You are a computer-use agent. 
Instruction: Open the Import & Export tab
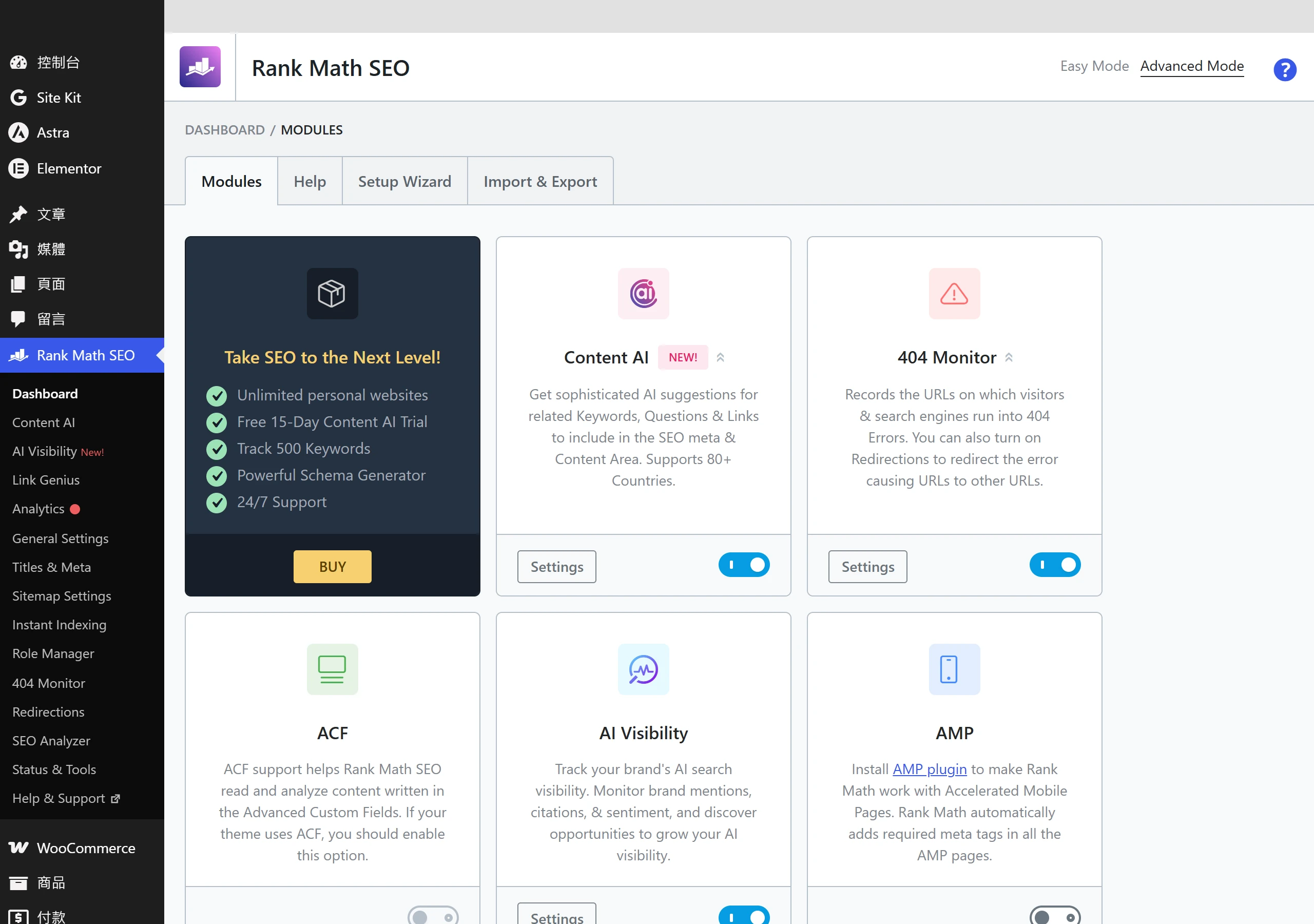[x=540, y=181]
